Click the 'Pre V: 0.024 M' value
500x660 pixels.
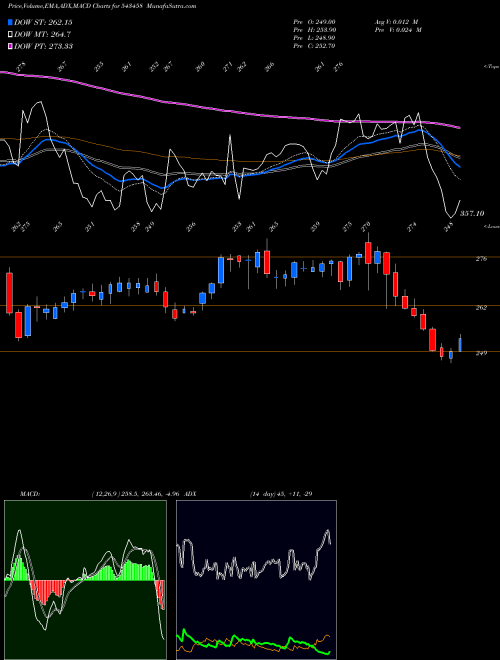pyautogui.click(x=398, y=30)
